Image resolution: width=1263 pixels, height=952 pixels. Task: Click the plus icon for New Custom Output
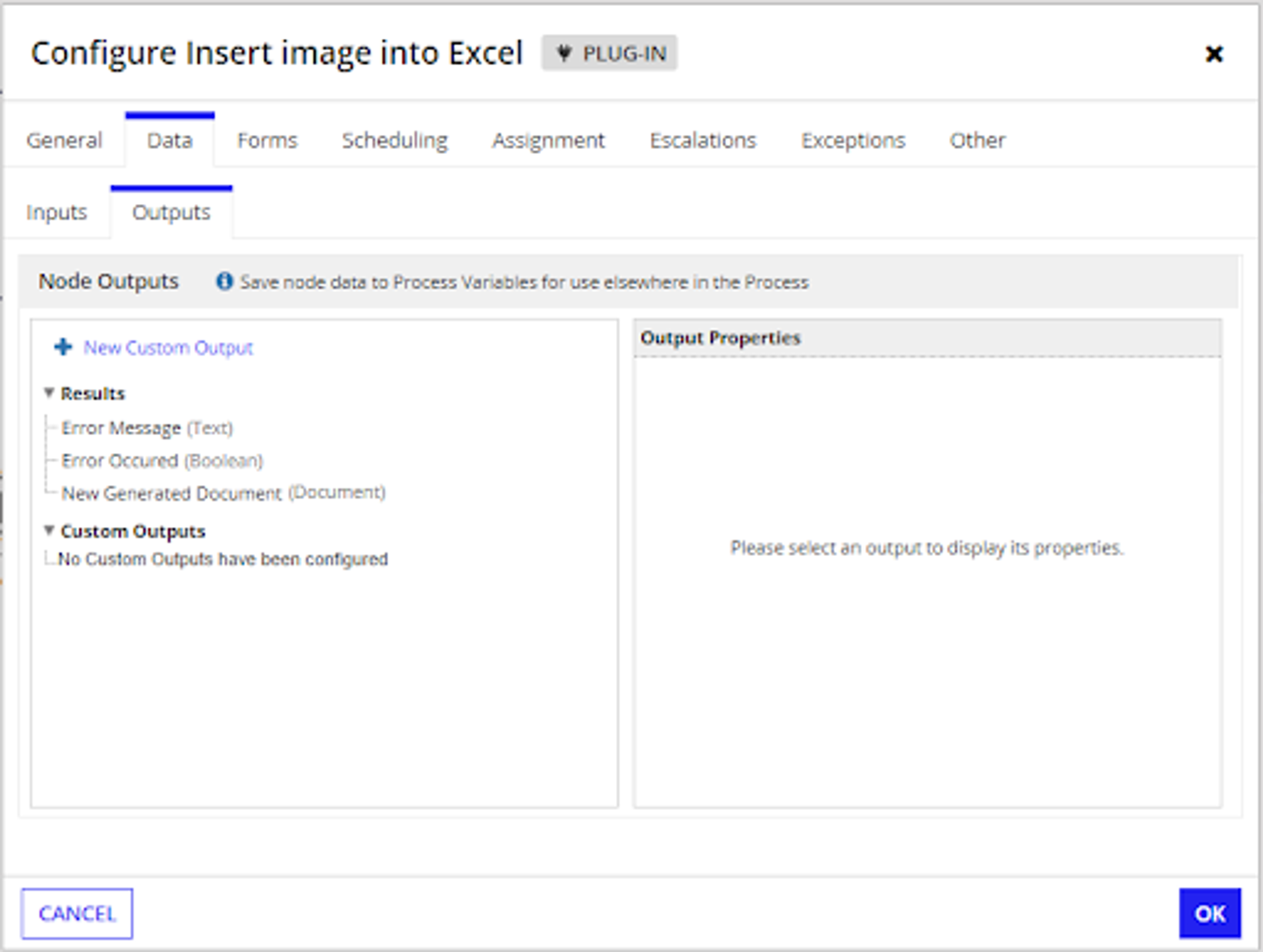(63, 347)
